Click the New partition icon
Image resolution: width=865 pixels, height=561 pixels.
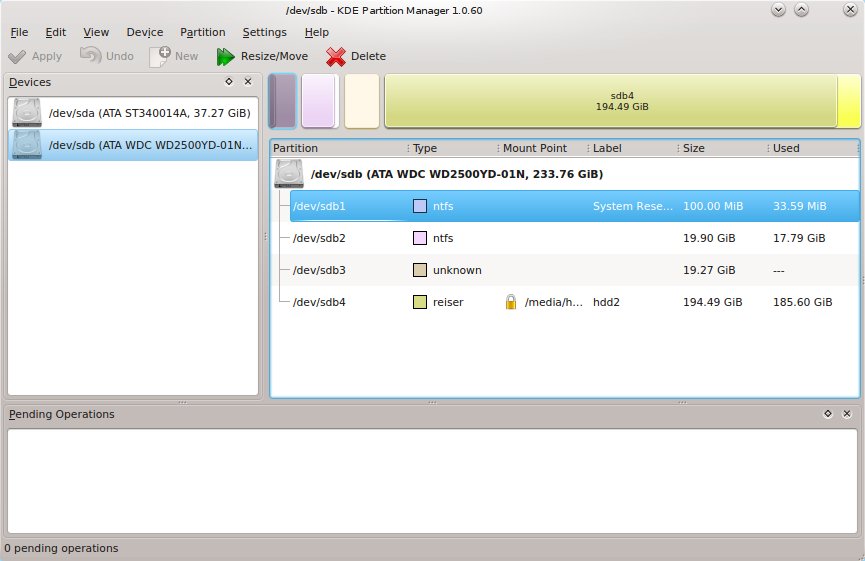(x=160, y=56)
